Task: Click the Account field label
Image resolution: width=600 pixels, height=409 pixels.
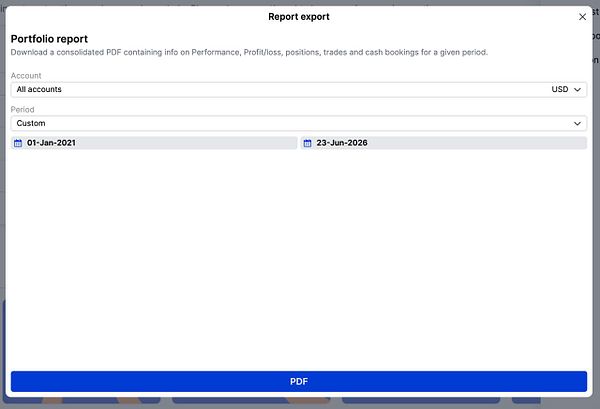Action: click(x=26, y=76)
